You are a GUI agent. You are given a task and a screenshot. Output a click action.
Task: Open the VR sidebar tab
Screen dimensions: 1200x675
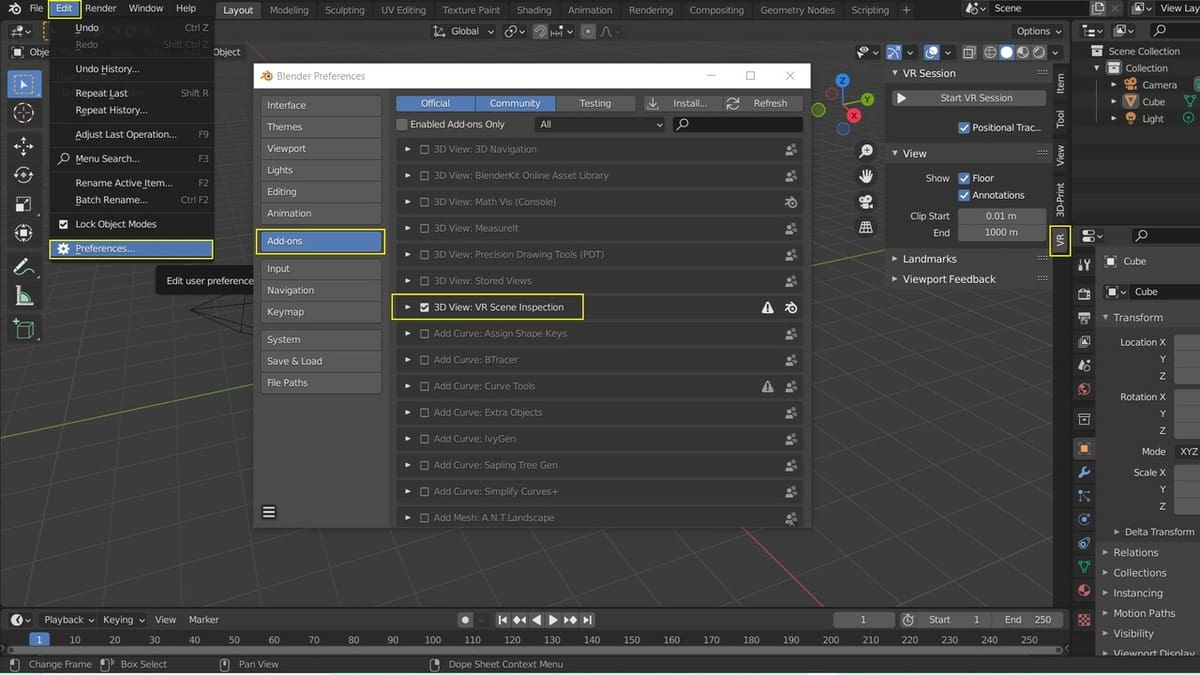tap(1060, 241)
